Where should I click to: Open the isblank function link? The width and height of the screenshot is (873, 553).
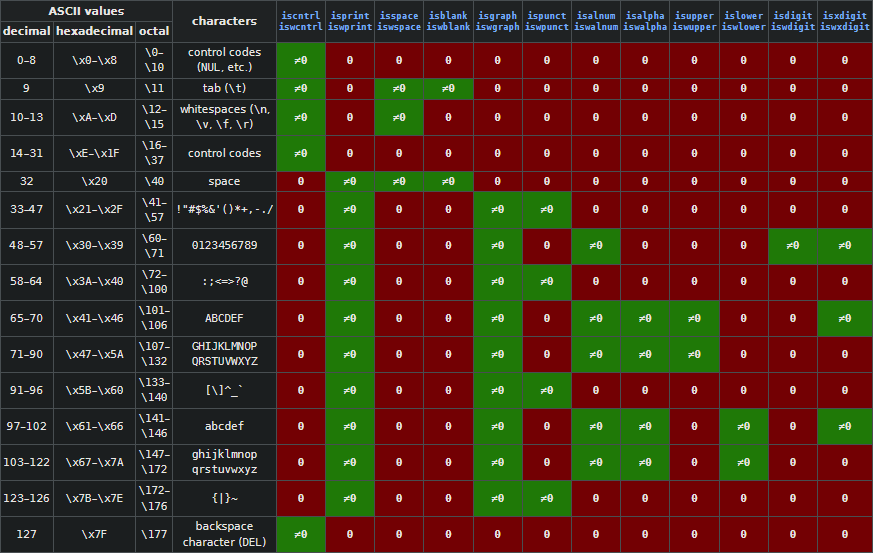448,16
